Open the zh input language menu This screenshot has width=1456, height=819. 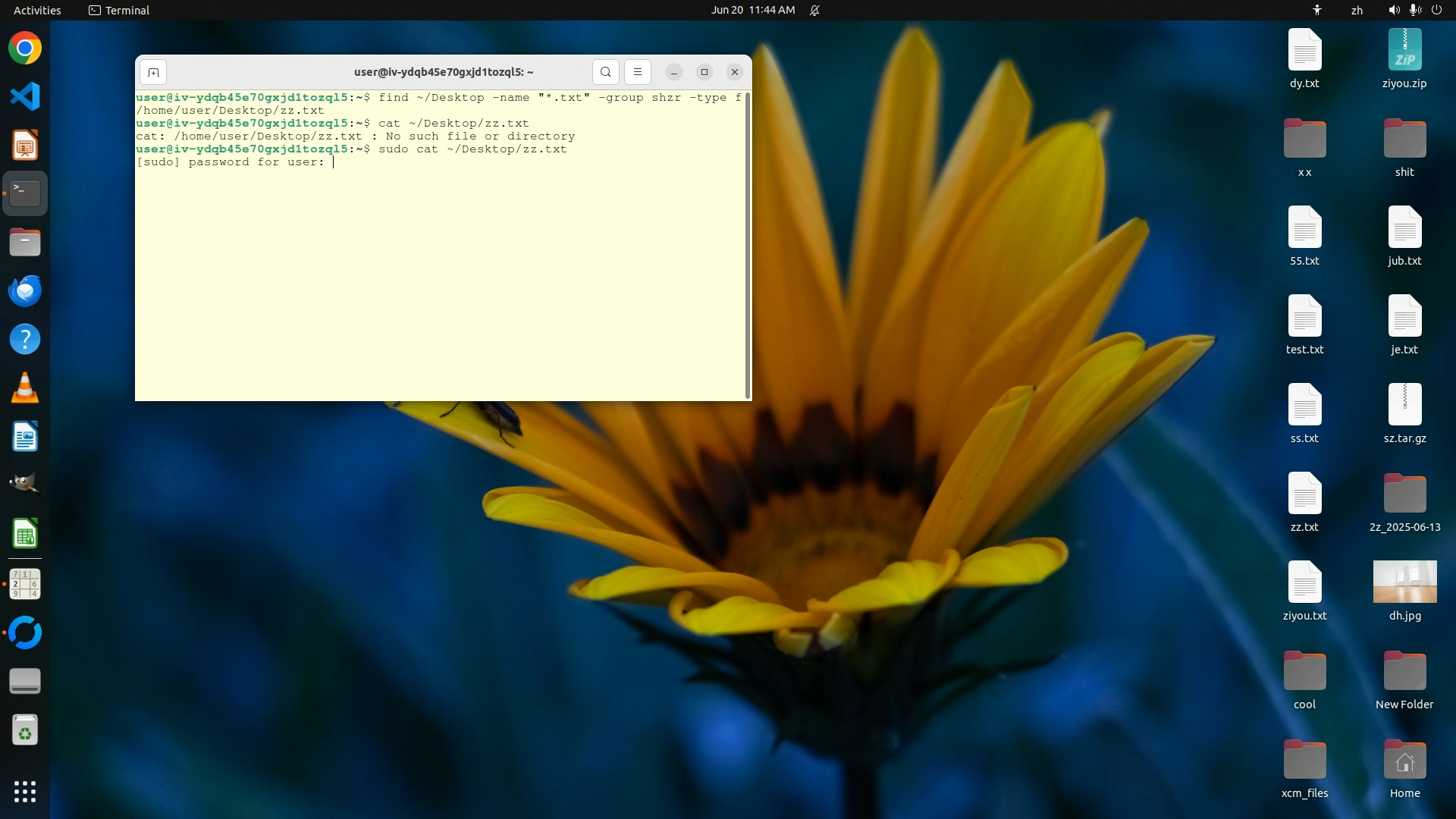click(1357, 10)
